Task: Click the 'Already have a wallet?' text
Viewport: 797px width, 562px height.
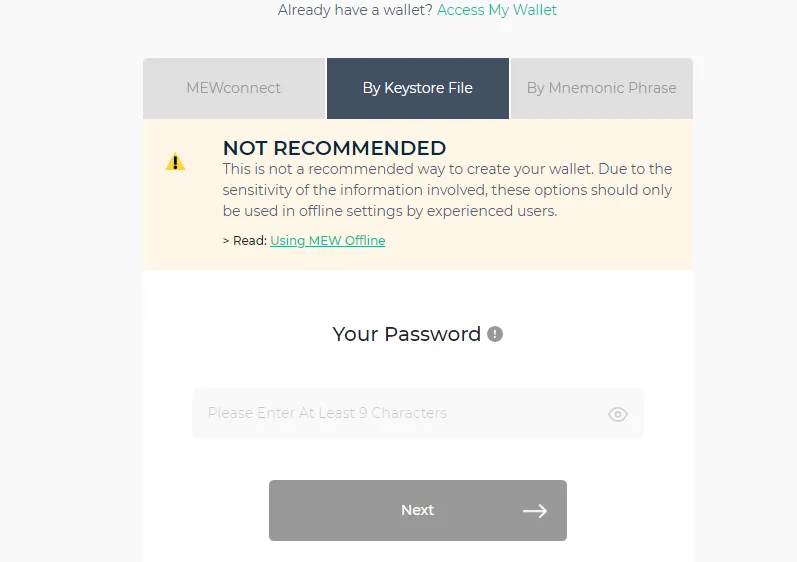Action: (355, 10)
